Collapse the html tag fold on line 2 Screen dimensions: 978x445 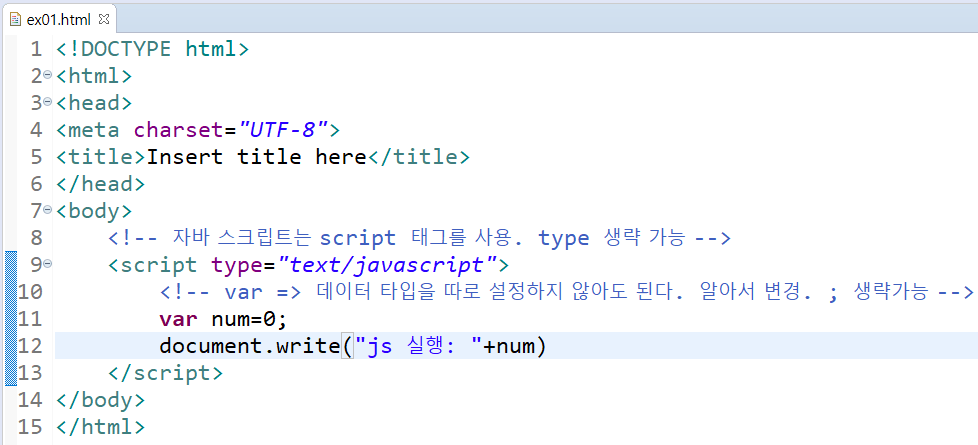48,76
